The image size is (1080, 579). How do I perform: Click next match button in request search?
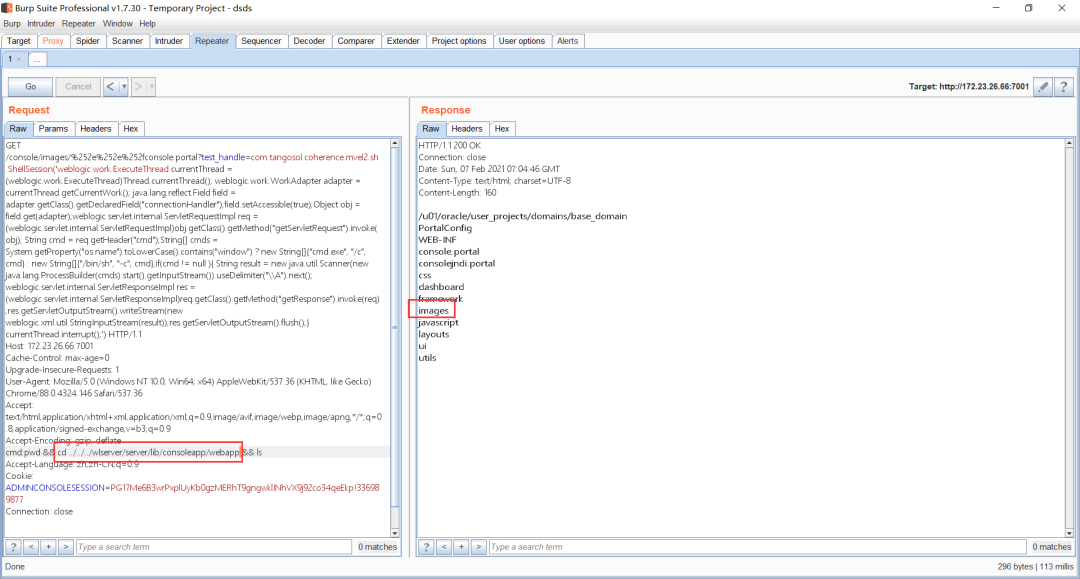pyautogui.click(x=65, y=547)
